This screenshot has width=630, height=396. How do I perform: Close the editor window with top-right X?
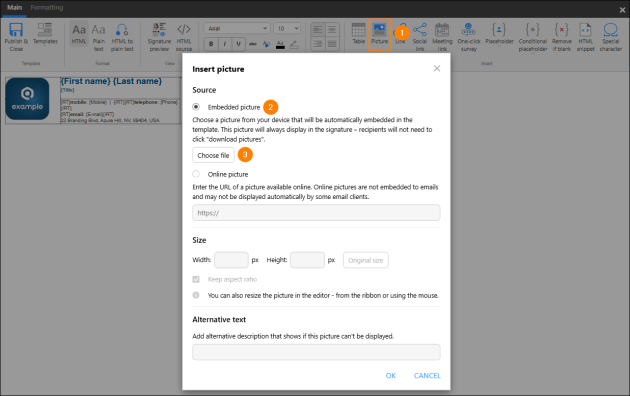(x=622, y=10)
